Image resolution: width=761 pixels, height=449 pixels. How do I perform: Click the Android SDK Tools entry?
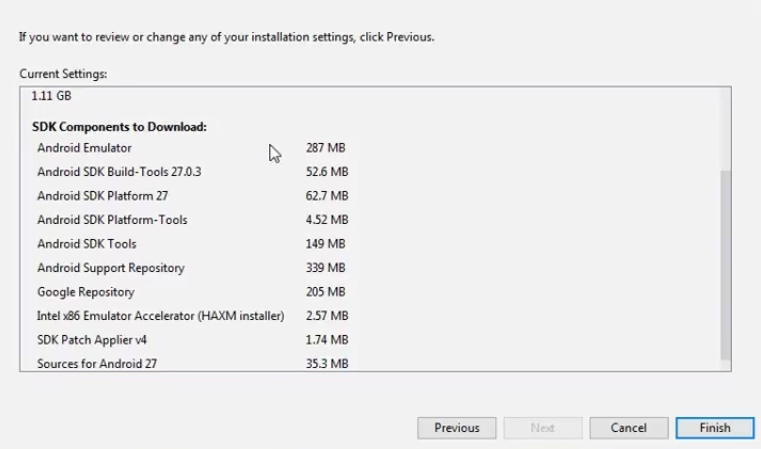(x=87, y=244)
